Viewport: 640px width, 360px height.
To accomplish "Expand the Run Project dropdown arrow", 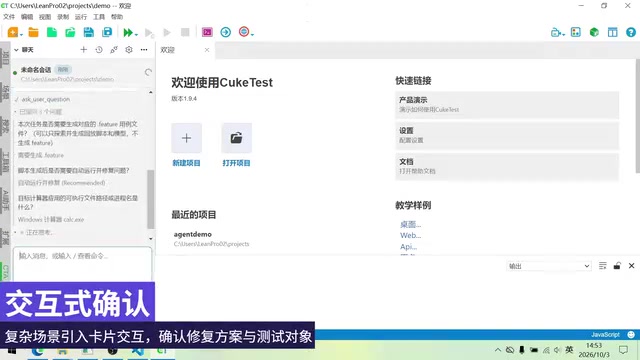I will pyautogui.click(x=136, y=35).
